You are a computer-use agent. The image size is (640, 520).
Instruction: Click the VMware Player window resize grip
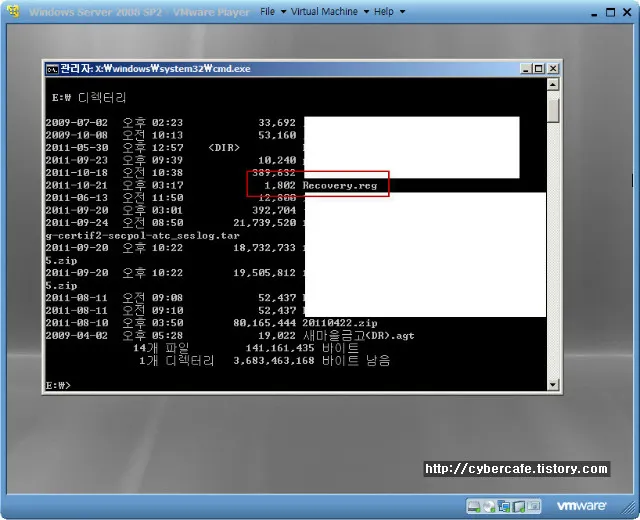pos(629,509)
